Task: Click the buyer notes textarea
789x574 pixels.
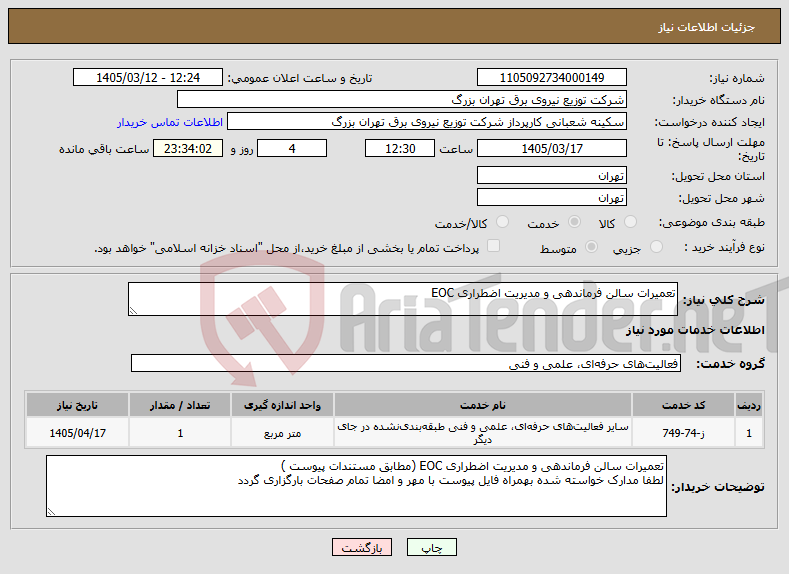Action: tap(356, 486)
